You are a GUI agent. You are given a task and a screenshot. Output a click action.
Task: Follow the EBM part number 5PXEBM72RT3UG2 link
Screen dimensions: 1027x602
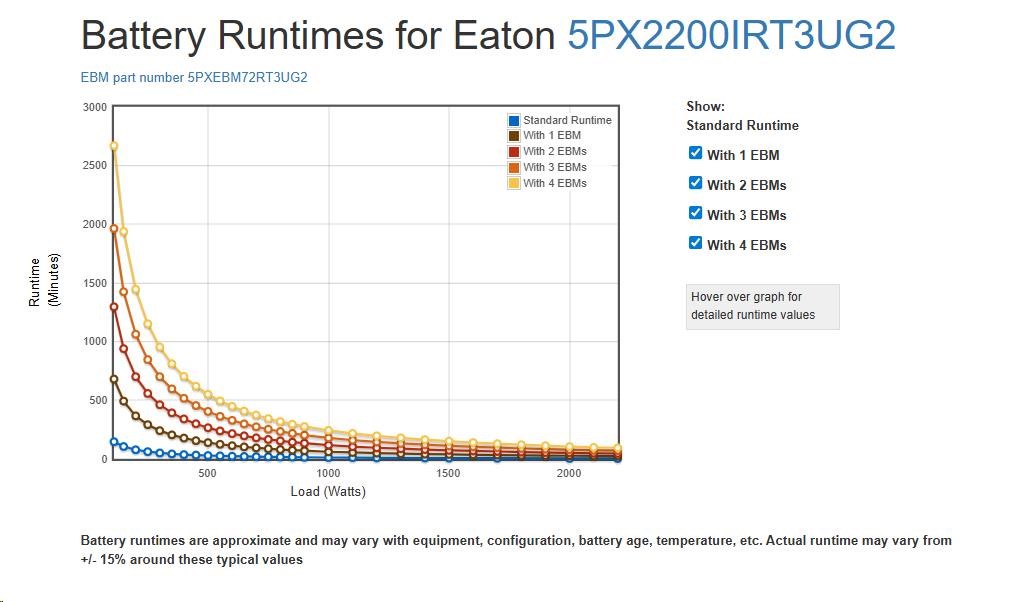(194, 77)
